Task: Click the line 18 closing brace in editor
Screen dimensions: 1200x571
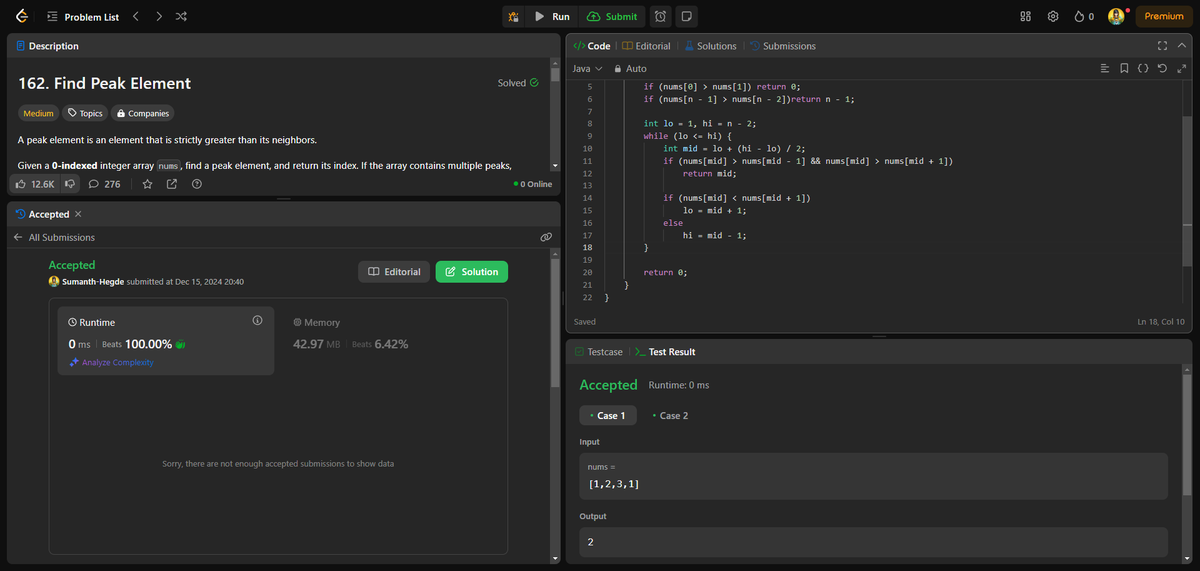Action: (x=646, y=246)
